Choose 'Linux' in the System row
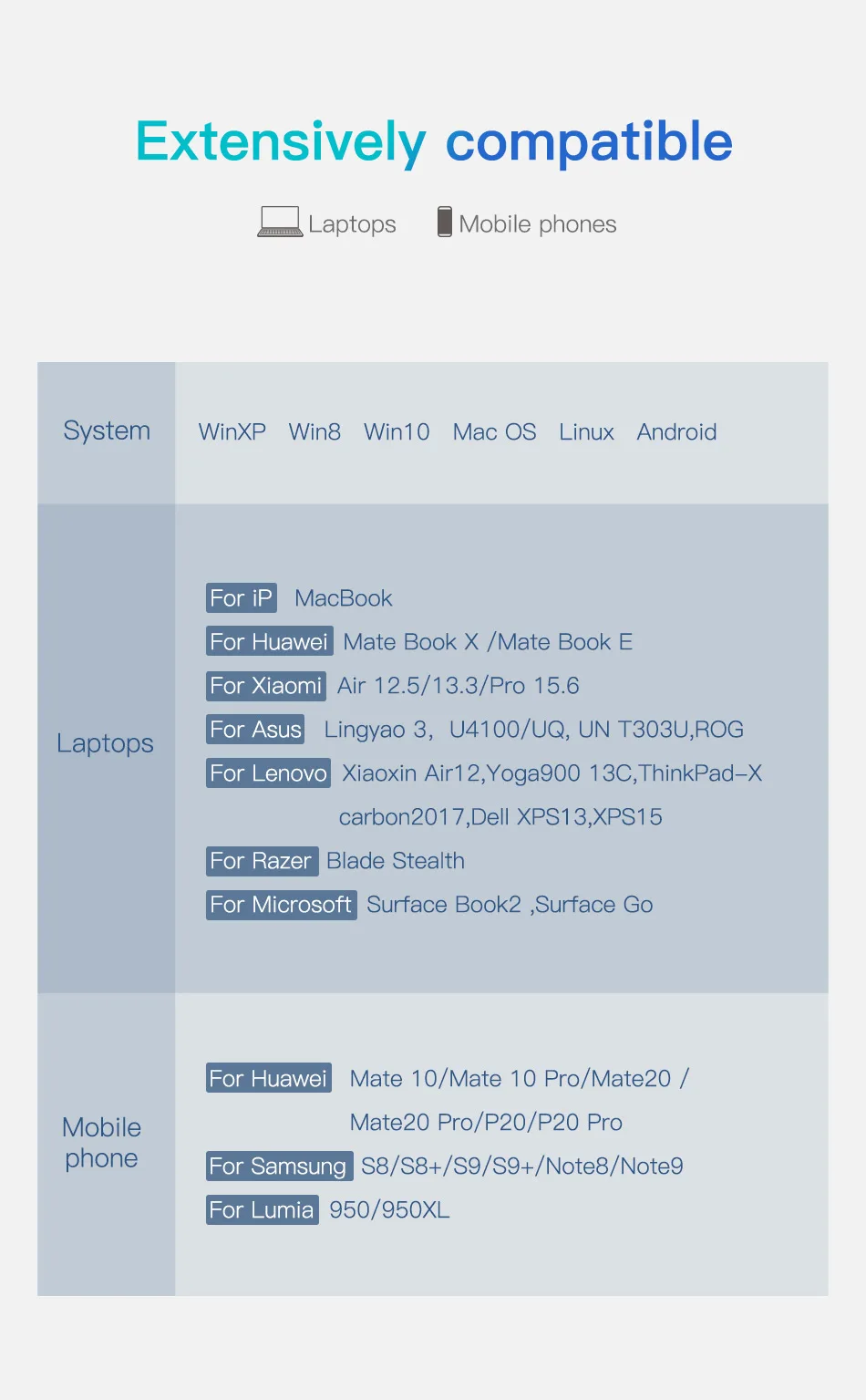 (586, 432)
